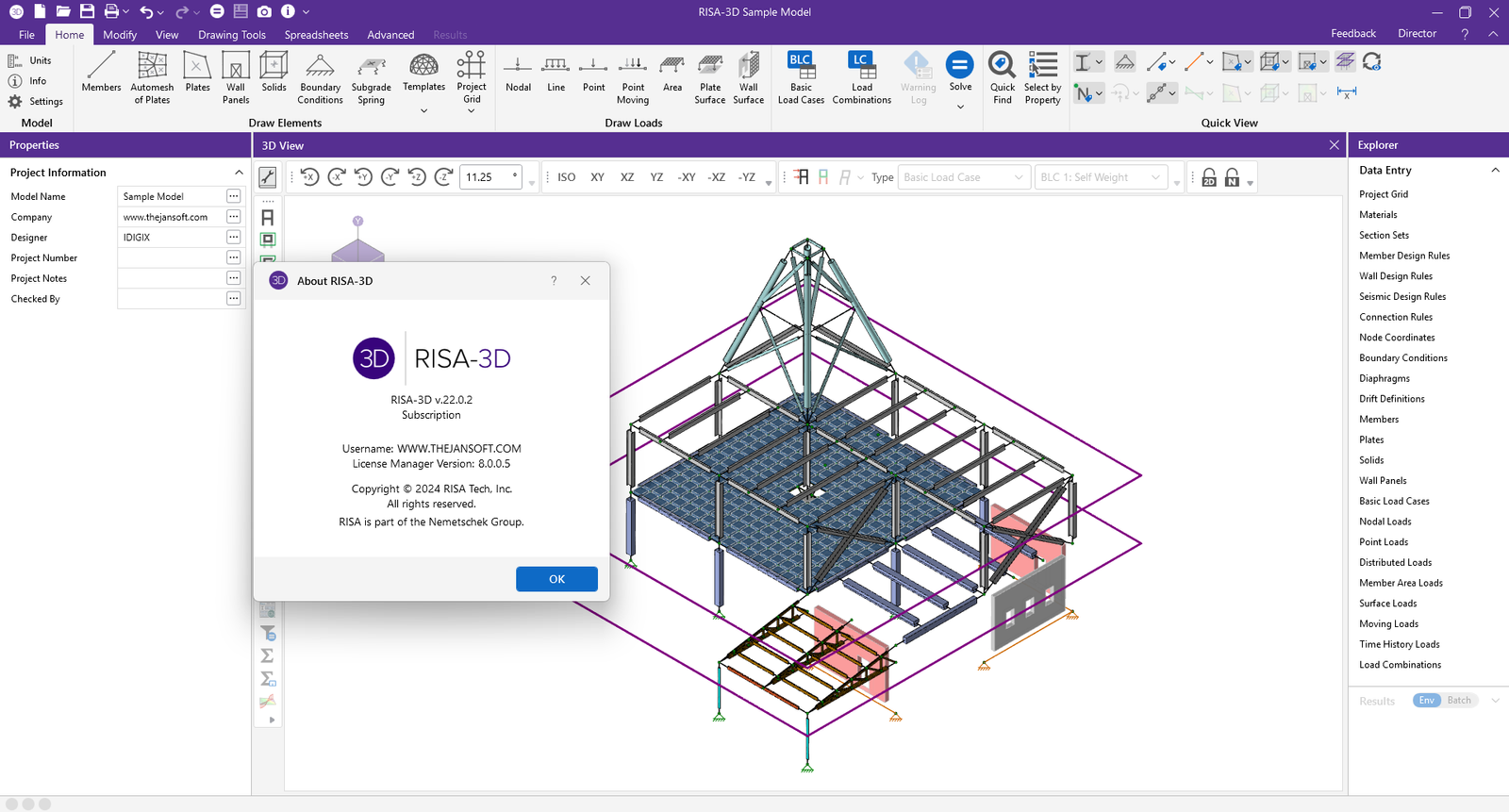The width and height of the screenshot is (1509, 812).
Task: Click the rotation angle 11.25 field
Action: (490, 177)
